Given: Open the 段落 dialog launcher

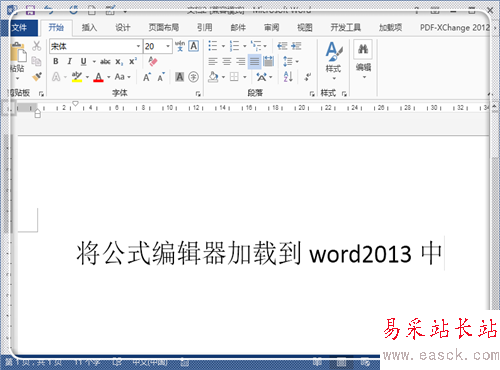Looking at the screenshot, I should click(x=312, y=94).
